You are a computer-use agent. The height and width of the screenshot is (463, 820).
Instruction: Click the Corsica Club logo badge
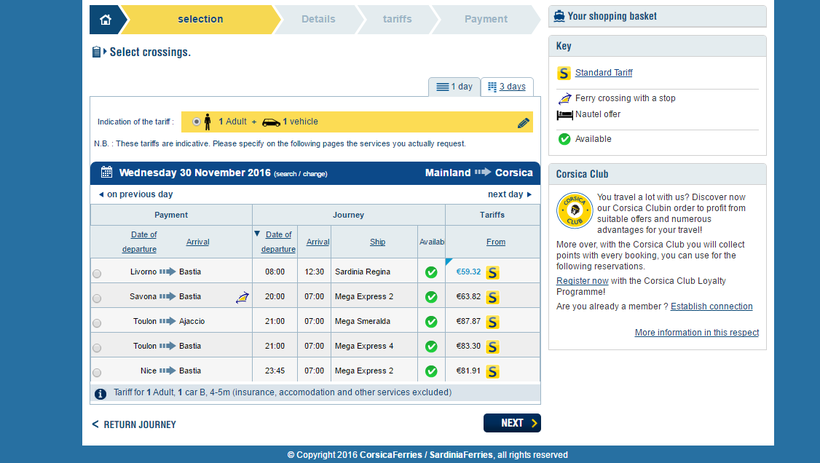coord(574,209)
